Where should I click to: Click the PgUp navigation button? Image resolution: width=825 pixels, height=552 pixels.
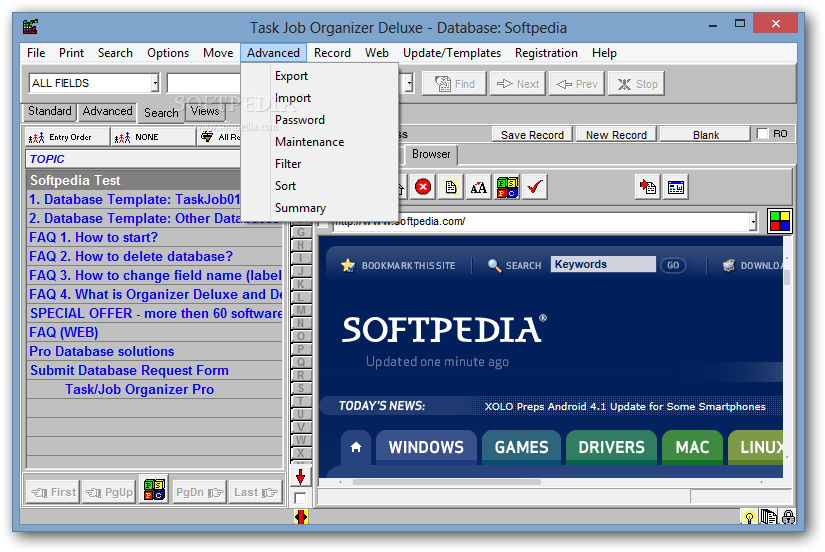point(109,493)
